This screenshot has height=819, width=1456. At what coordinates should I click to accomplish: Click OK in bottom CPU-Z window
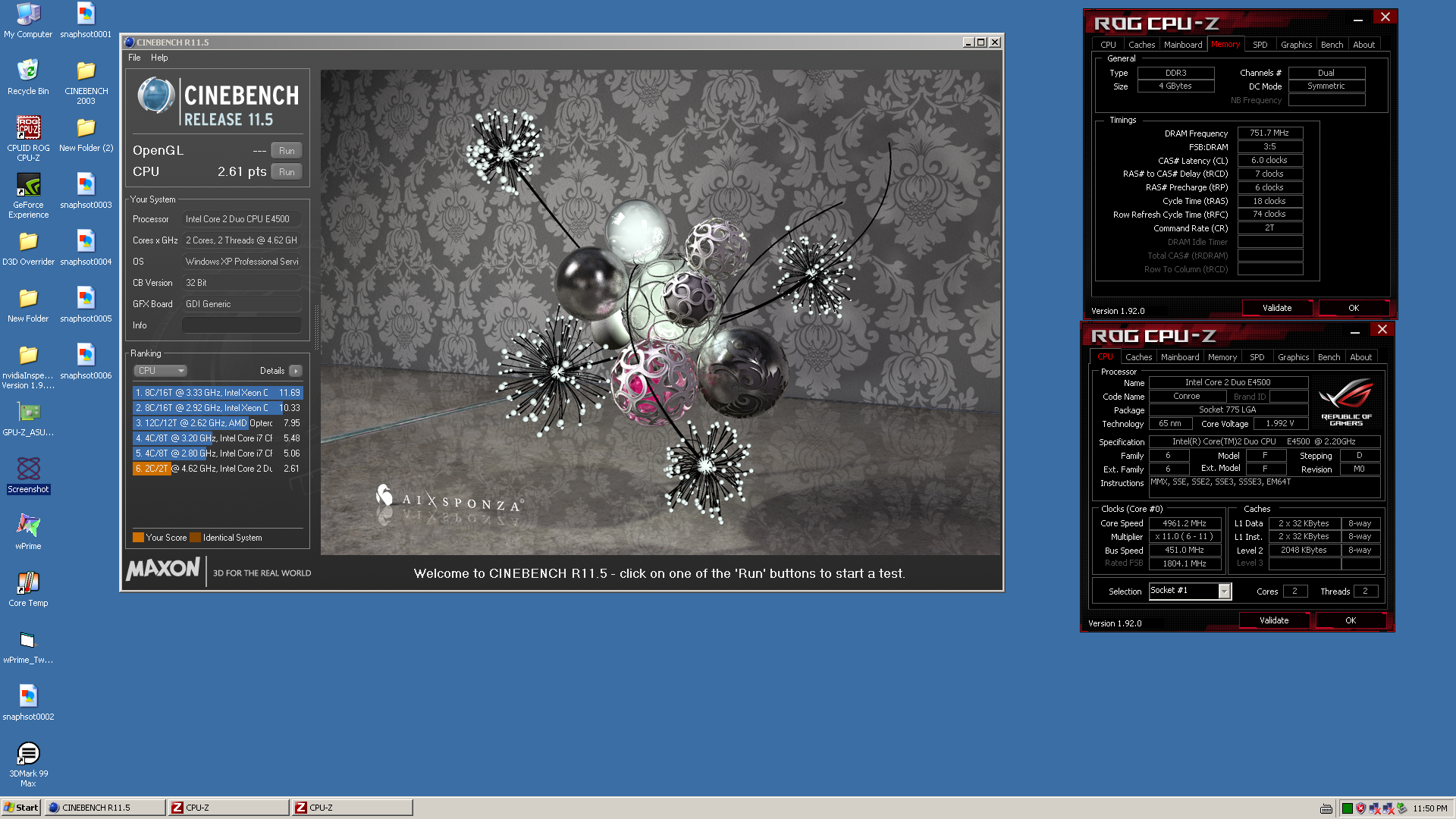[1351, 620]
